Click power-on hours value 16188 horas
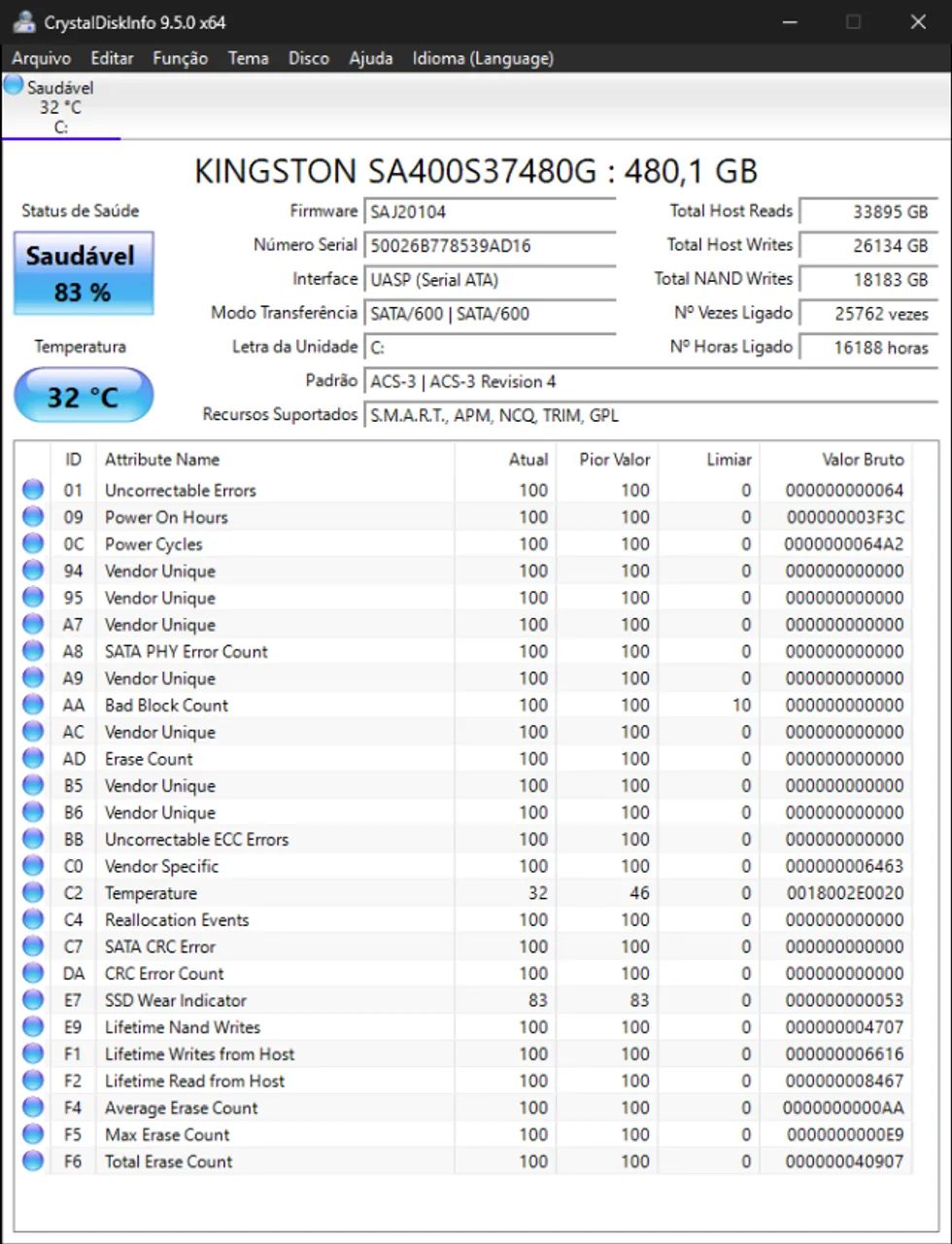This screenshot has width=952, height=1244. (868, 348)
